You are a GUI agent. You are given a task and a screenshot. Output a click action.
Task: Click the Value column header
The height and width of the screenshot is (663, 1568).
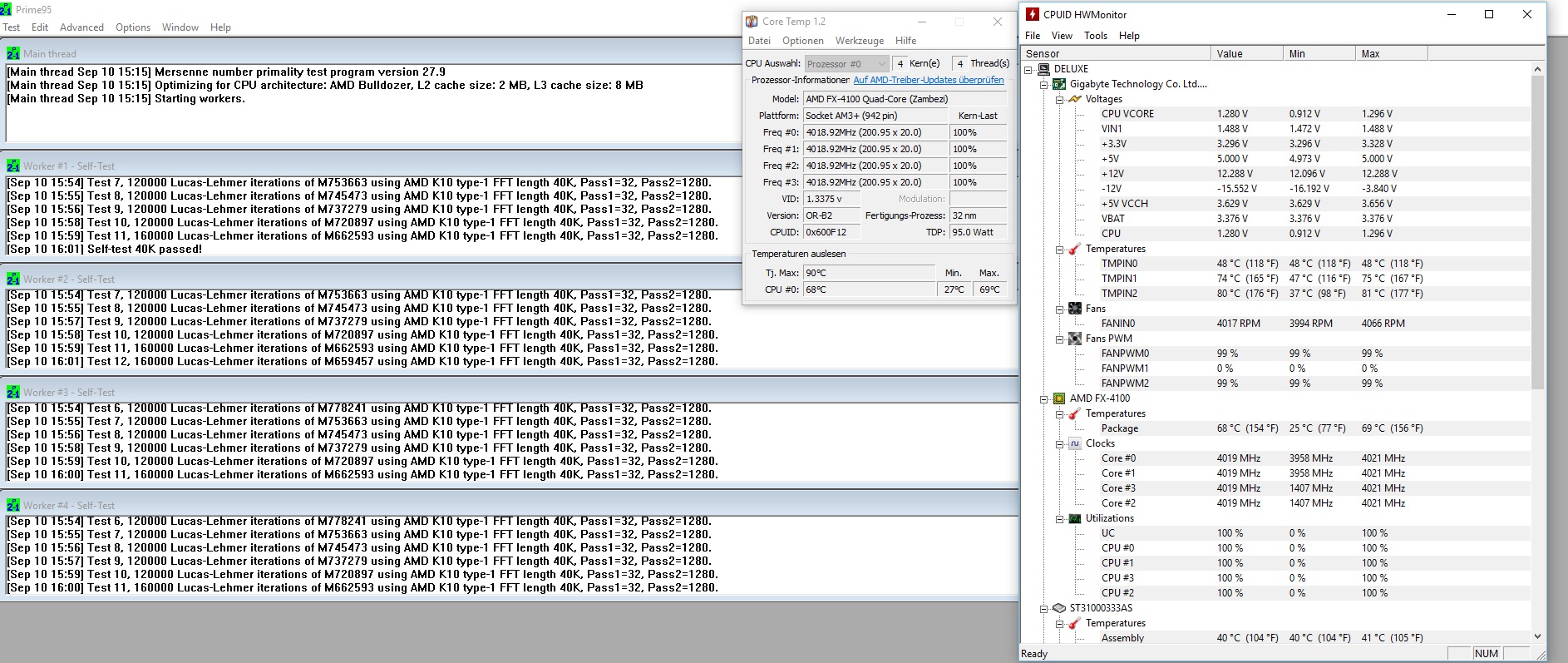[1247, 53]
